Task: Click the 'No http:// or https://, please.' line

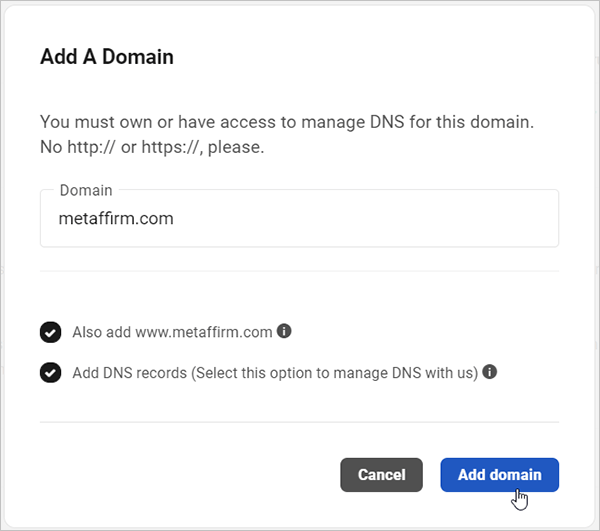Action: click(152, 147)
